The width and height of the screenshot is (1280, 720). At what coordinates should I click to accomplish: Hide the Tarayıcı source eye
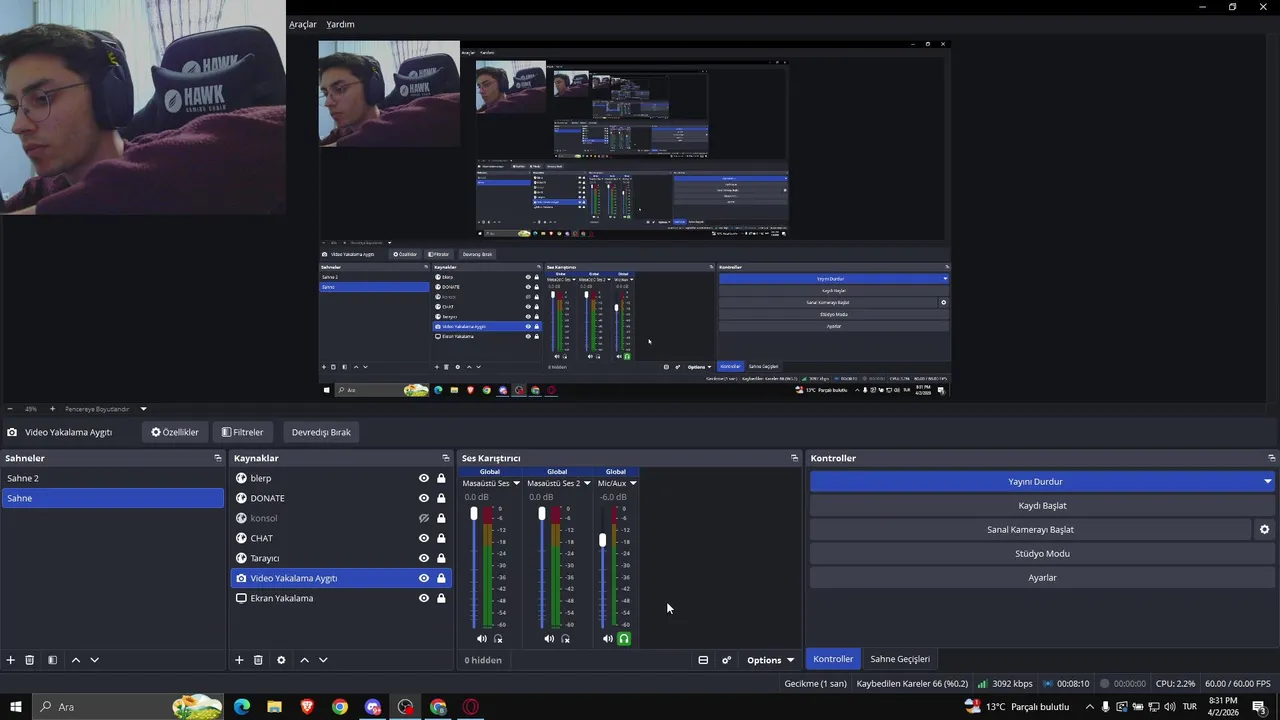[424, 558]
